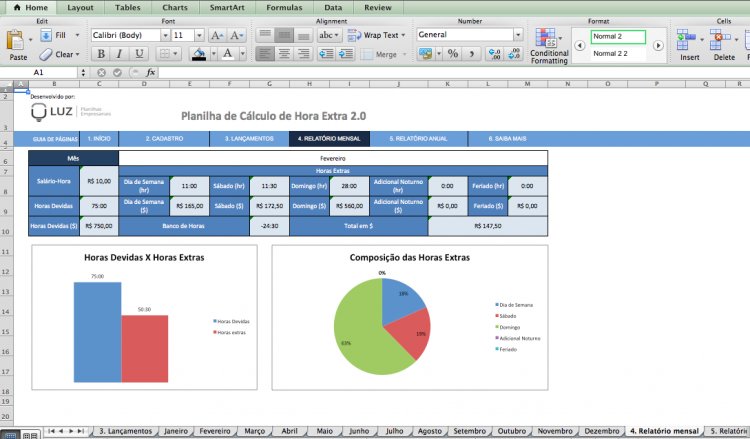This screenshot has height=439, width=750.
Task: Toggle italic formatting
Action: pyautogui.click(x=120, y=54)
